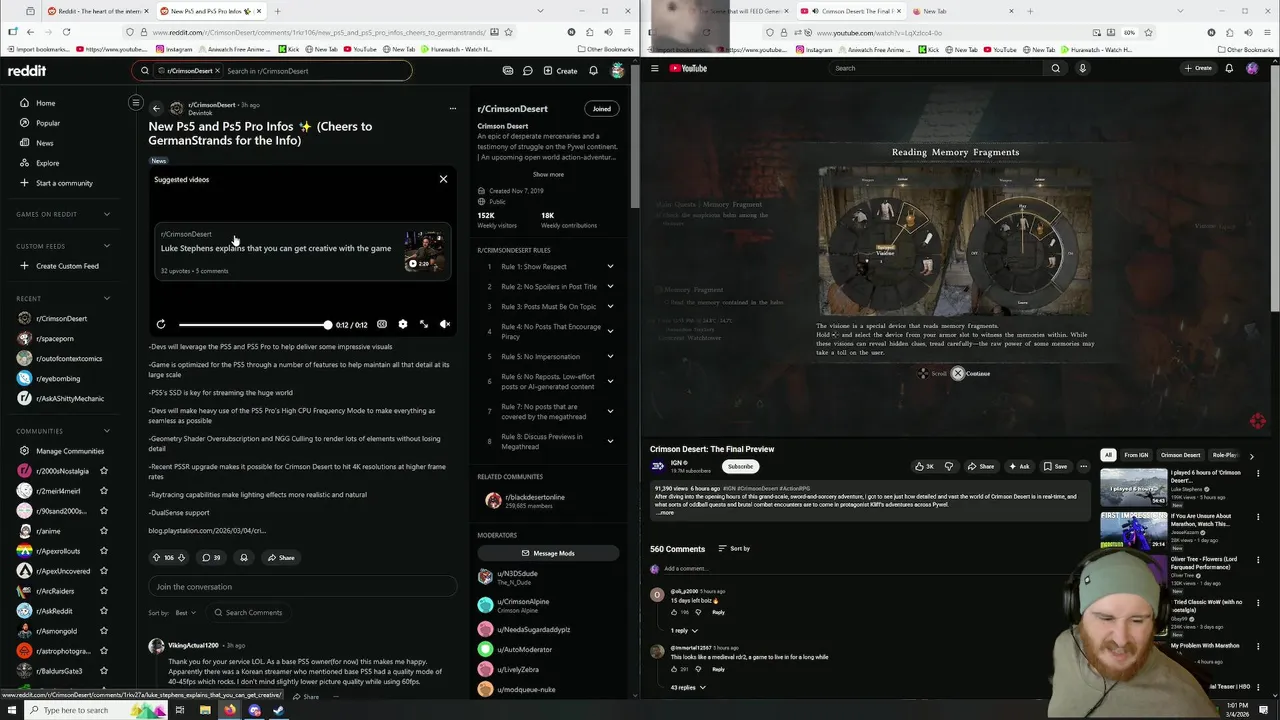1280x720 pixels.
Task: Open Reddit News section
Action: pos(45,143)
